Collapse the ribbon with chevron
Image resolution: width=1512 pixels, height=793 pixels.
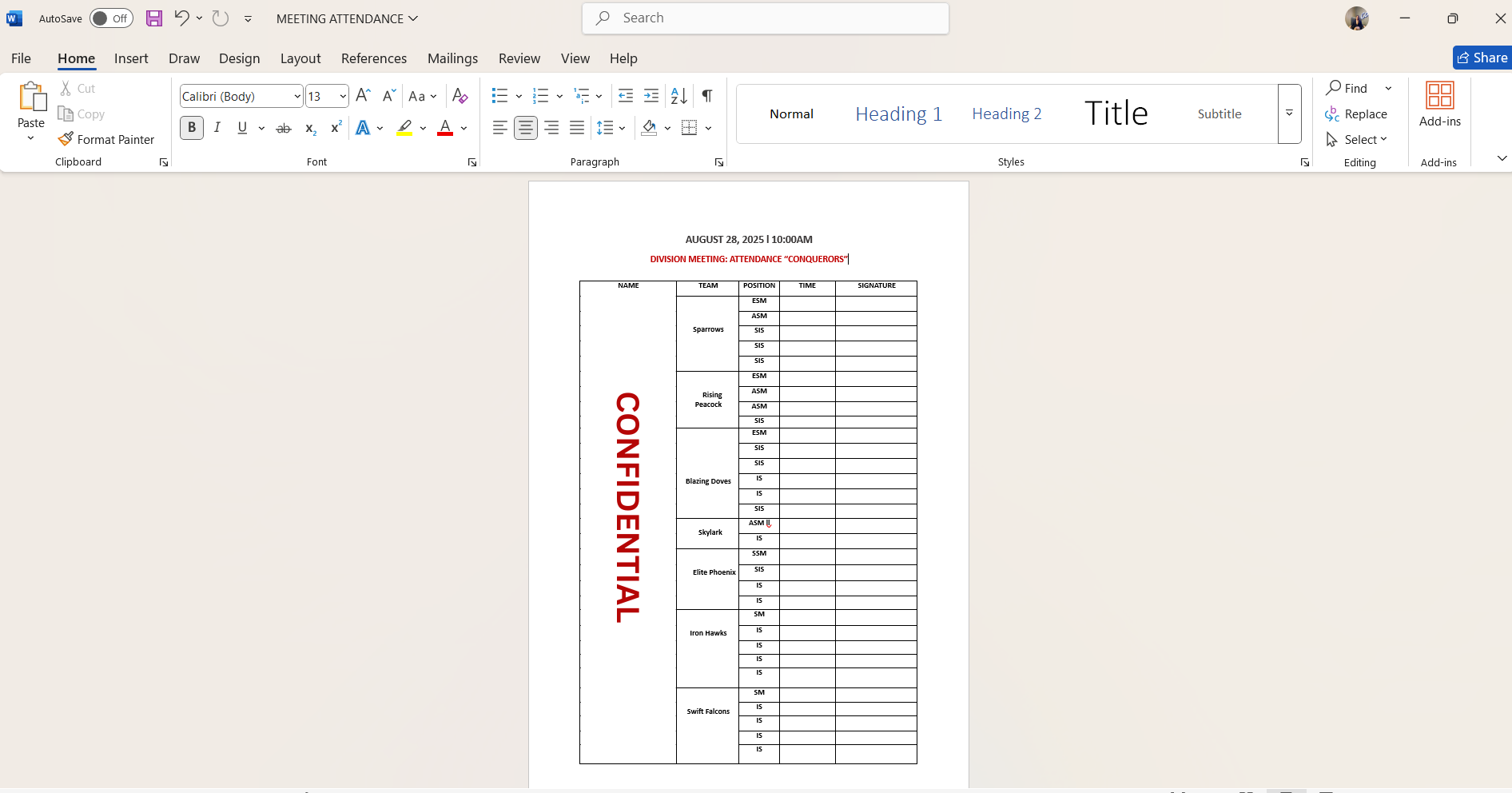(x=1502, y=158)
